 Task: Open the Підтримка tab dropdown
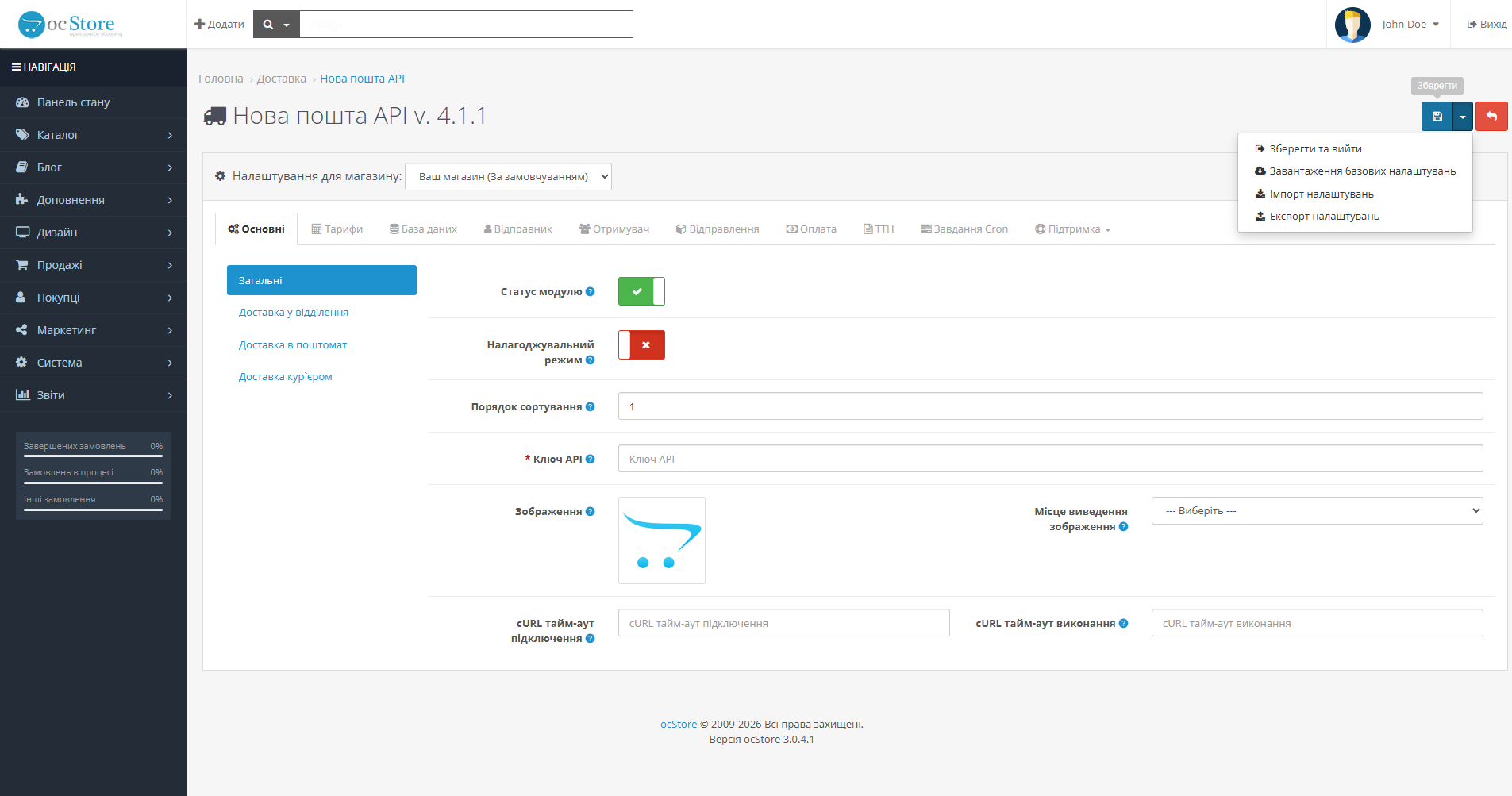[x=1073, y=229]
